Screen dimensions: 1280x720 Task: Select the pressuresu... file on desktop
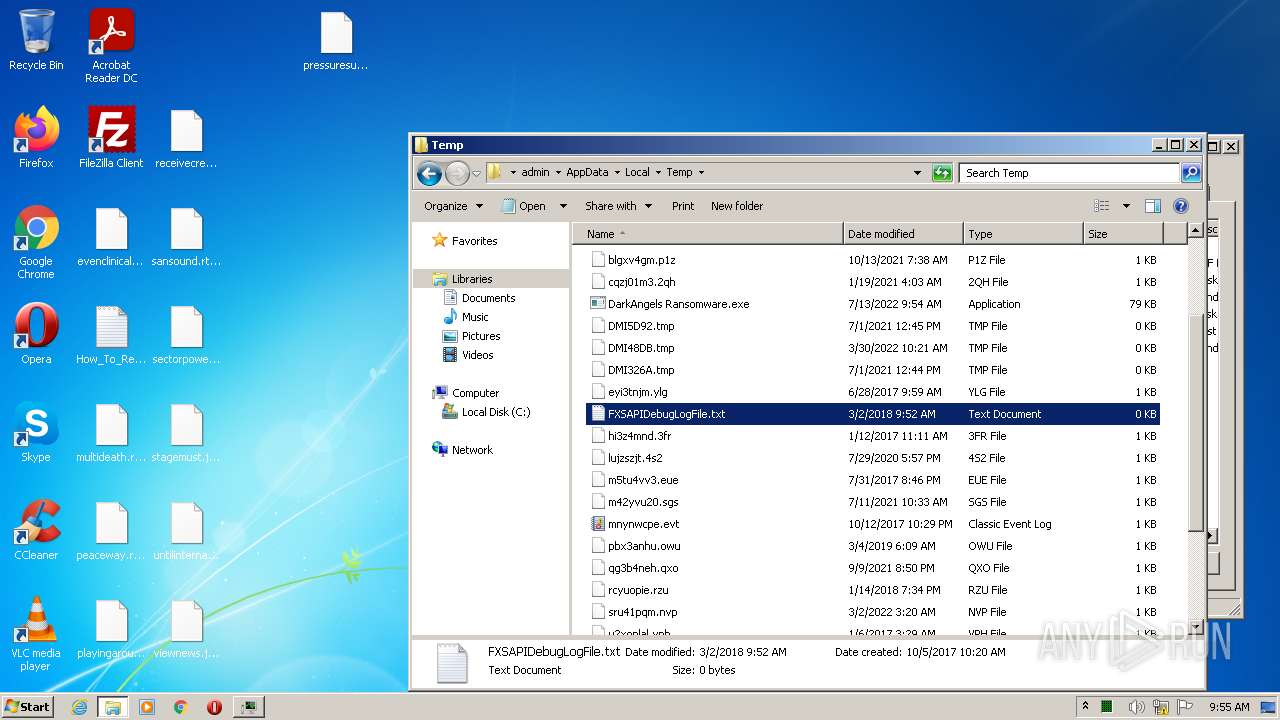(x=336, y=40)
